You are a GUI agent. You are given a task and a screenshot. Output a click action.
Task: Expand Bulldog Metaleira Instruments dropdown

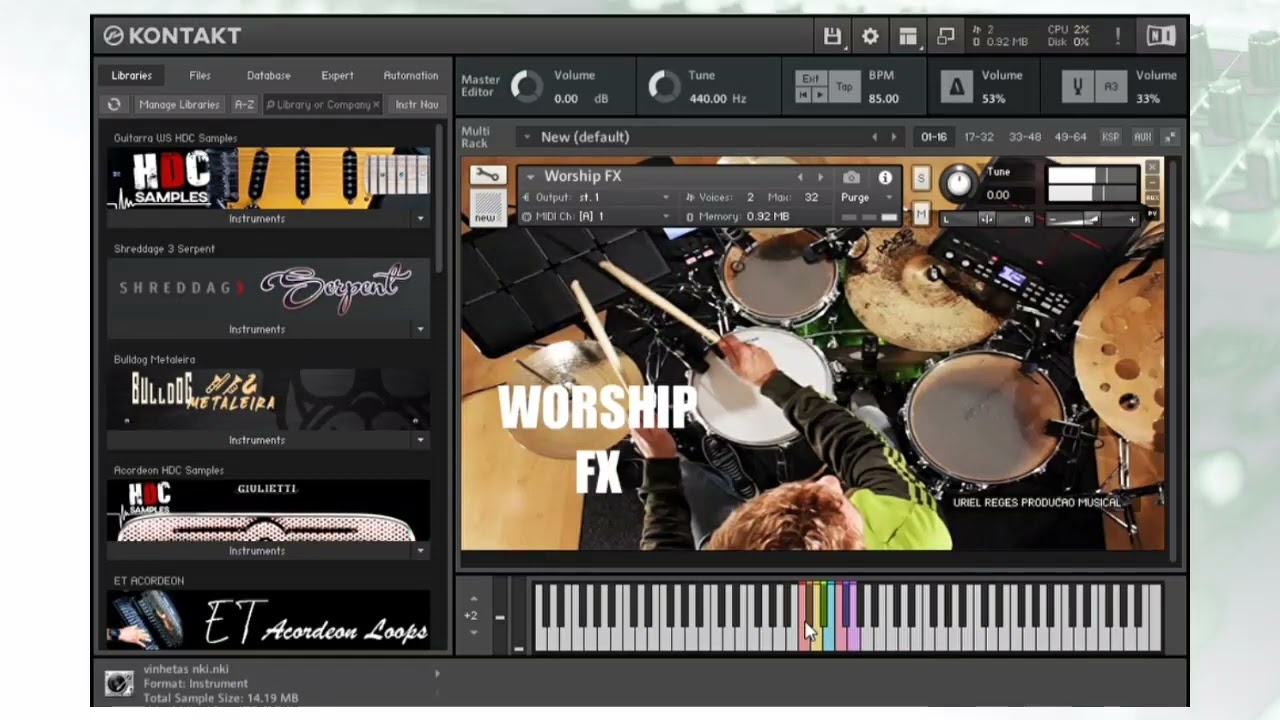point(420,441)
